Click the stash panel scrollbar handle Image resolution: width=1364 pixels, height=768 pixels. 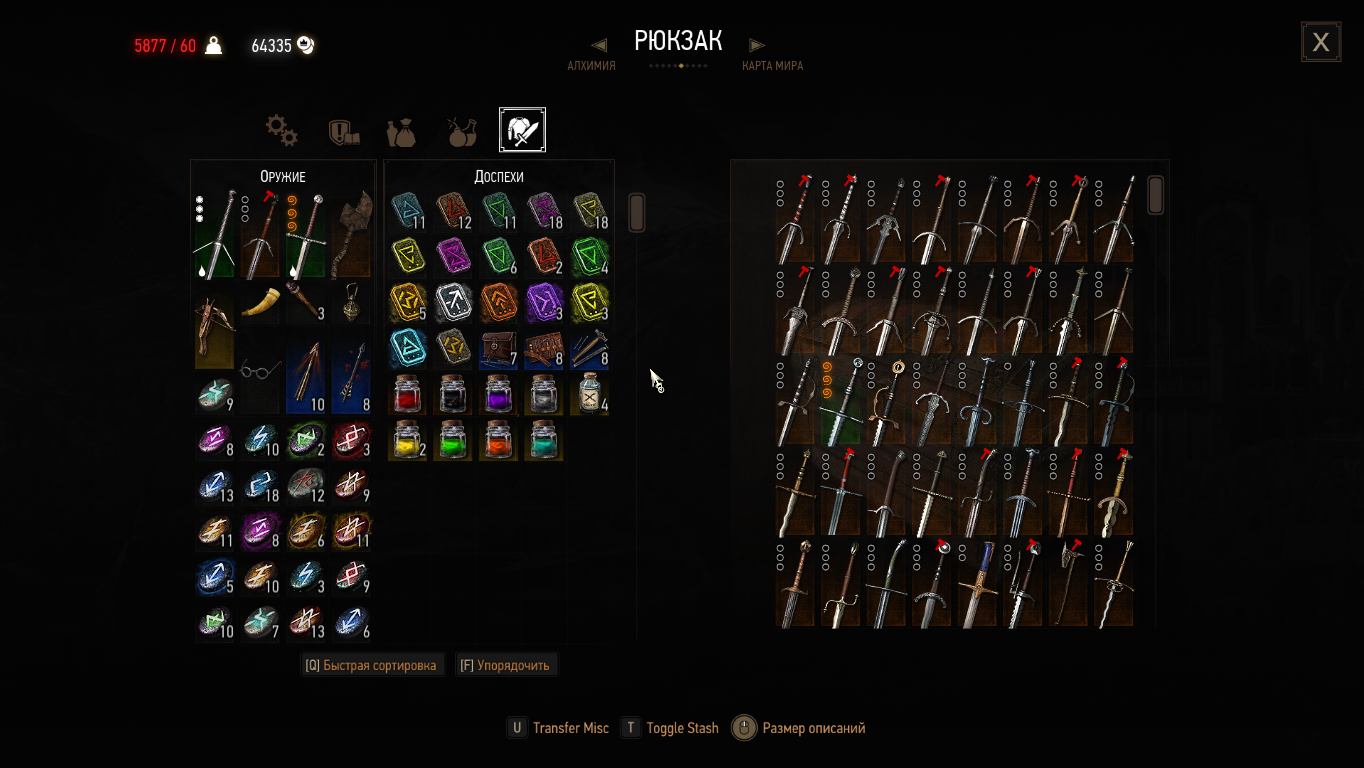1155,195
